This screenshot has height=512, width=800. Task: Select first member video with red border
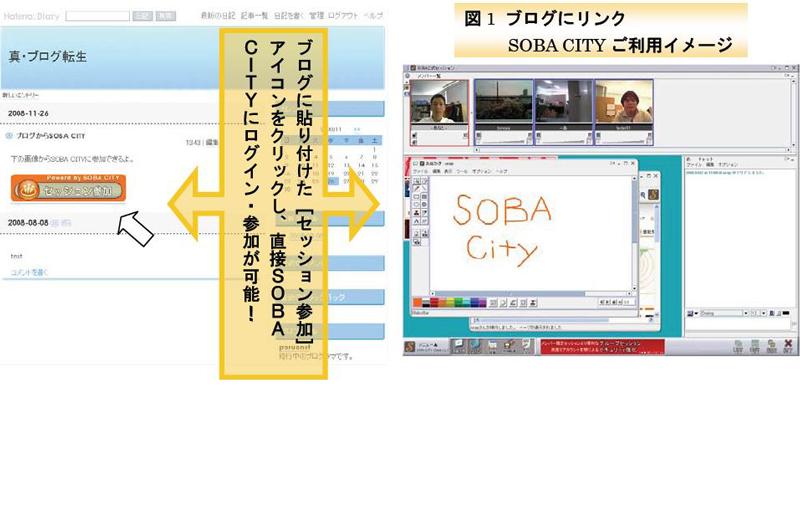(x=439, y=102)
